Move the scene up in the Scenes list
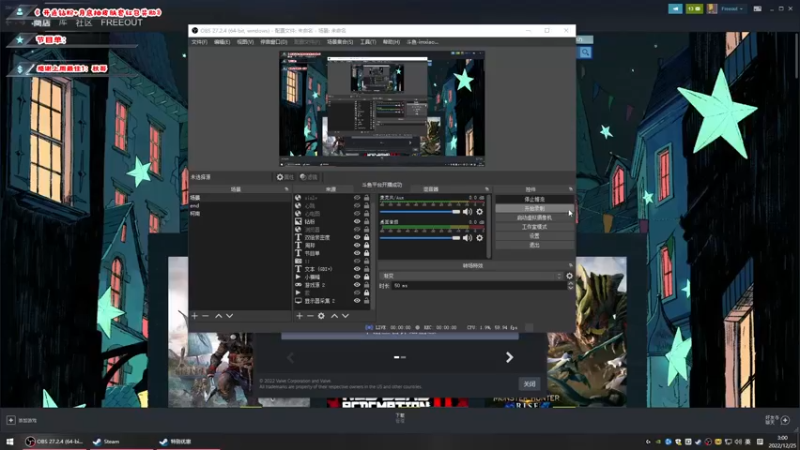The image size is (800, 450). tap(218, 316)
